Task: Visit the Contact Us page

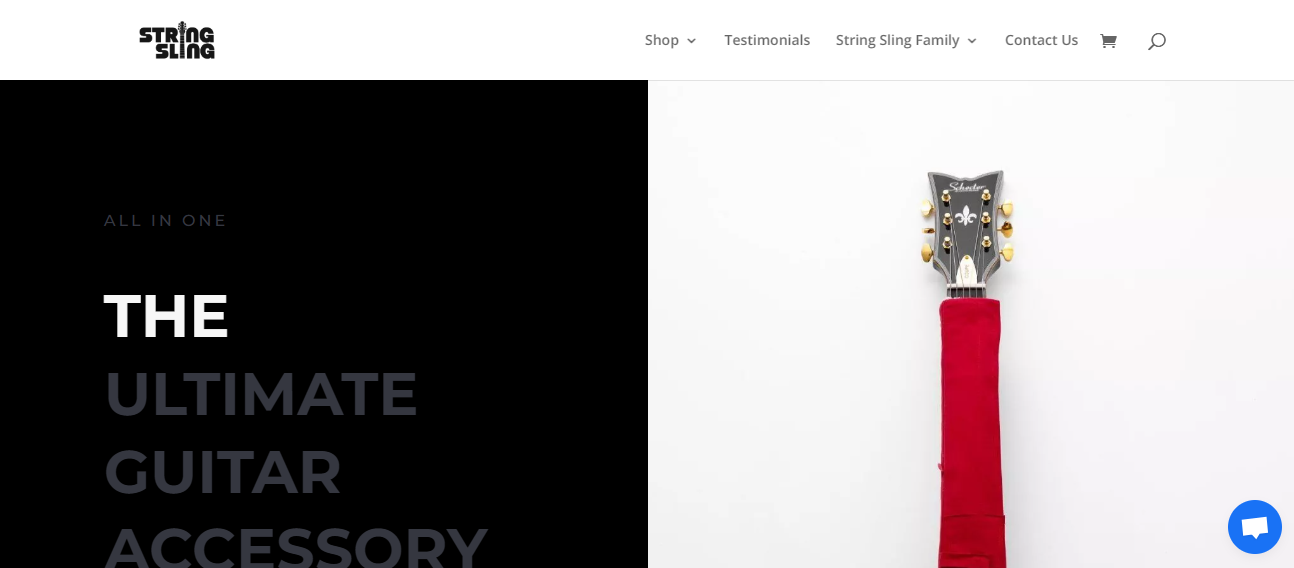Action: 1041,40
